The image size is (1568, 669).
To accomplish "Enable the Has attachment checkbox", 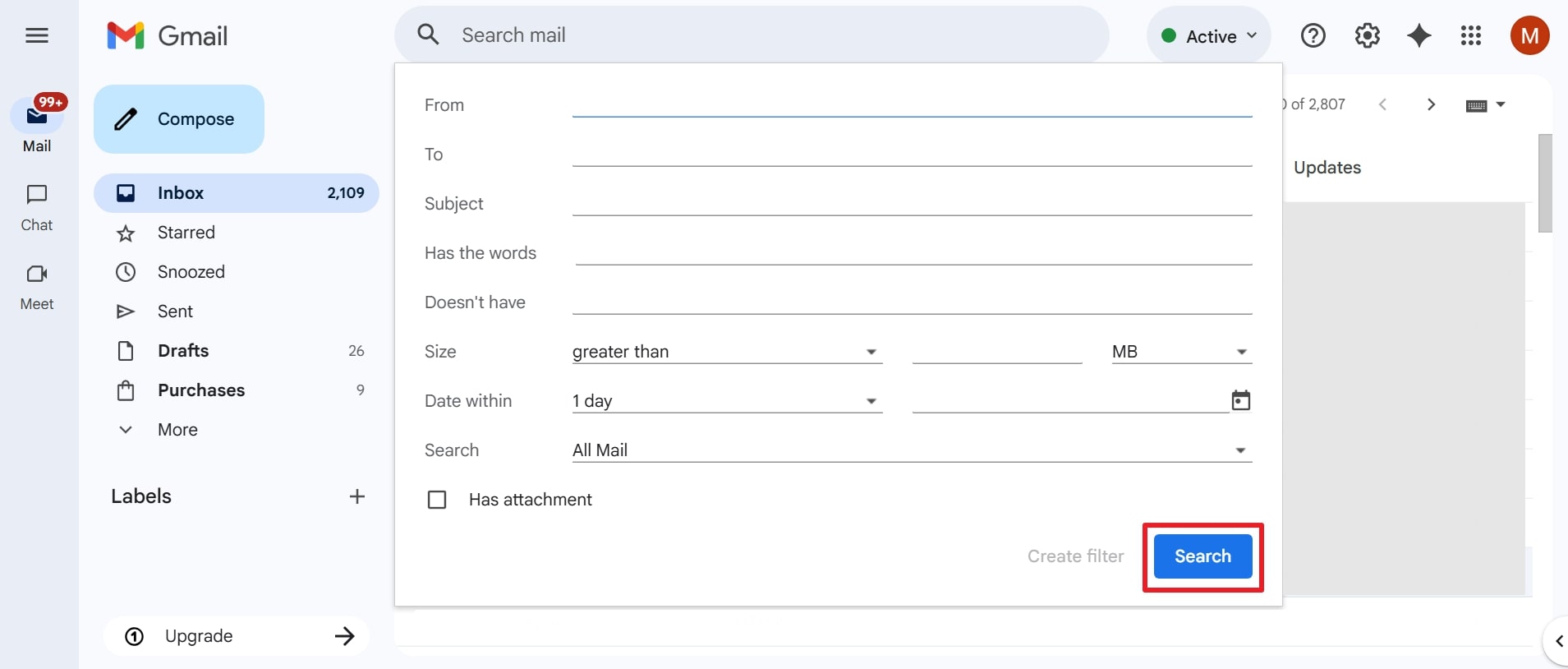I will pos(437,499).
